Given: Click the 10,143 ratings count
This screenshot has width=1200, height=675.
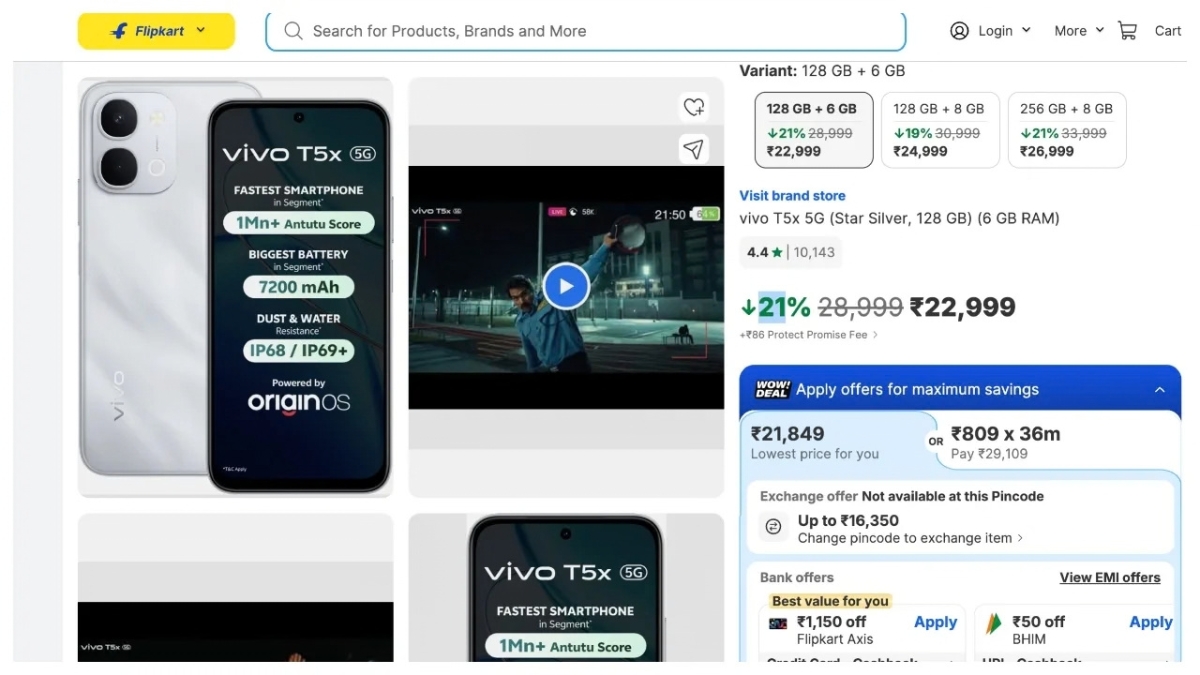Looking at the screenshot, I should tap(814, 252).
